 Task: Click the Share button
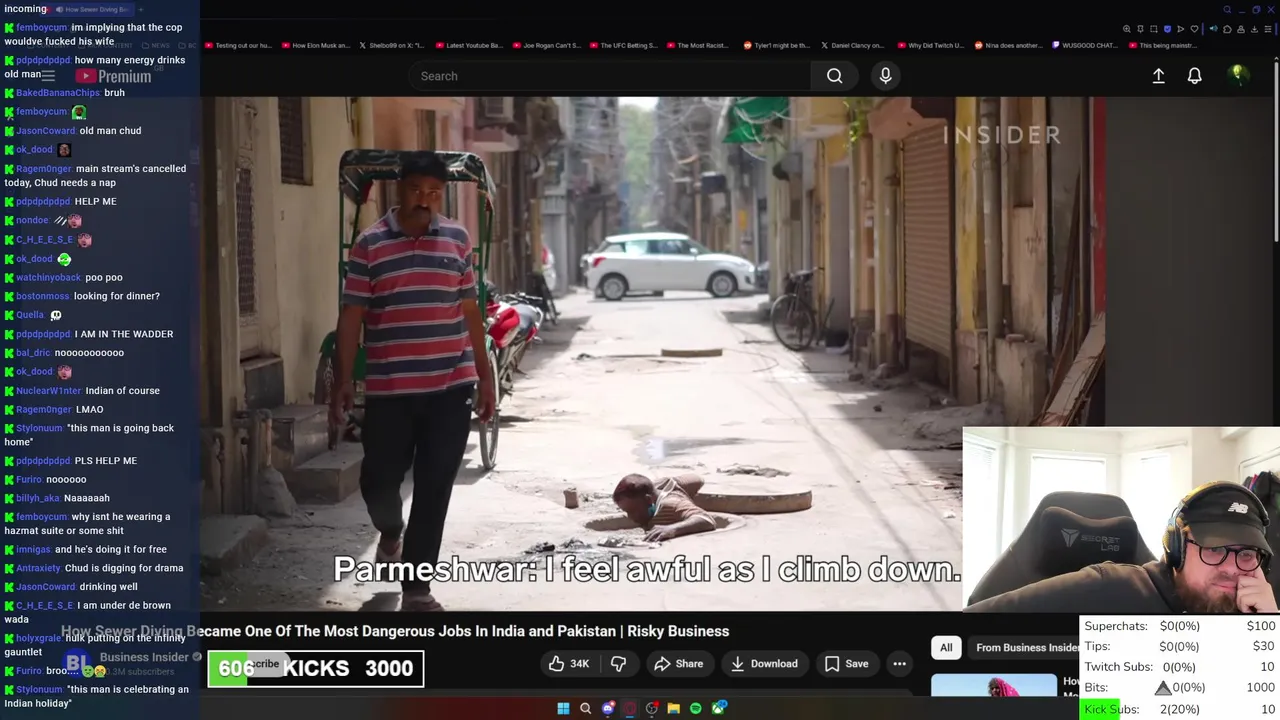tap(679, 664)
